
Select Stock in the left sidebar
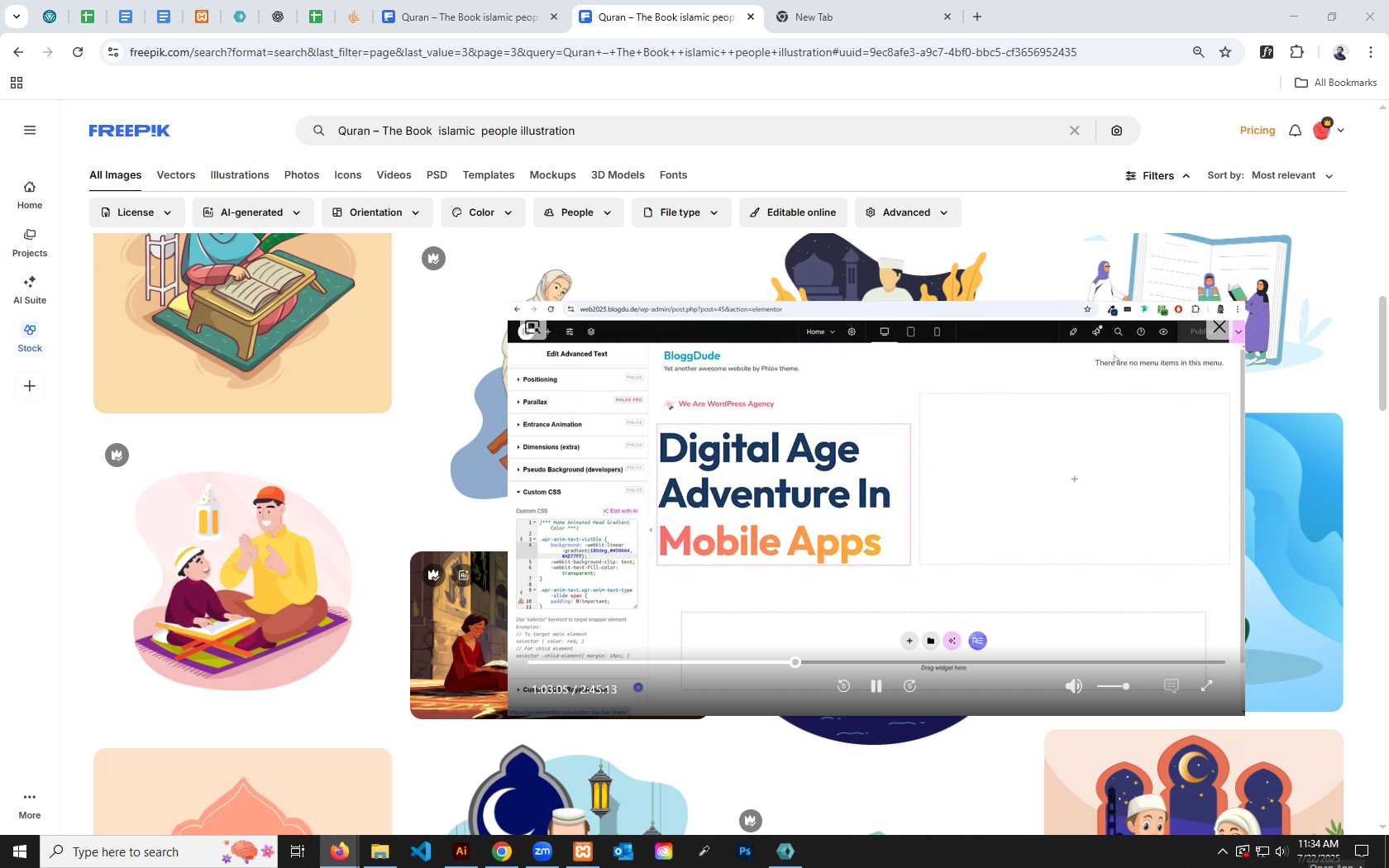[x=30, y=338]
